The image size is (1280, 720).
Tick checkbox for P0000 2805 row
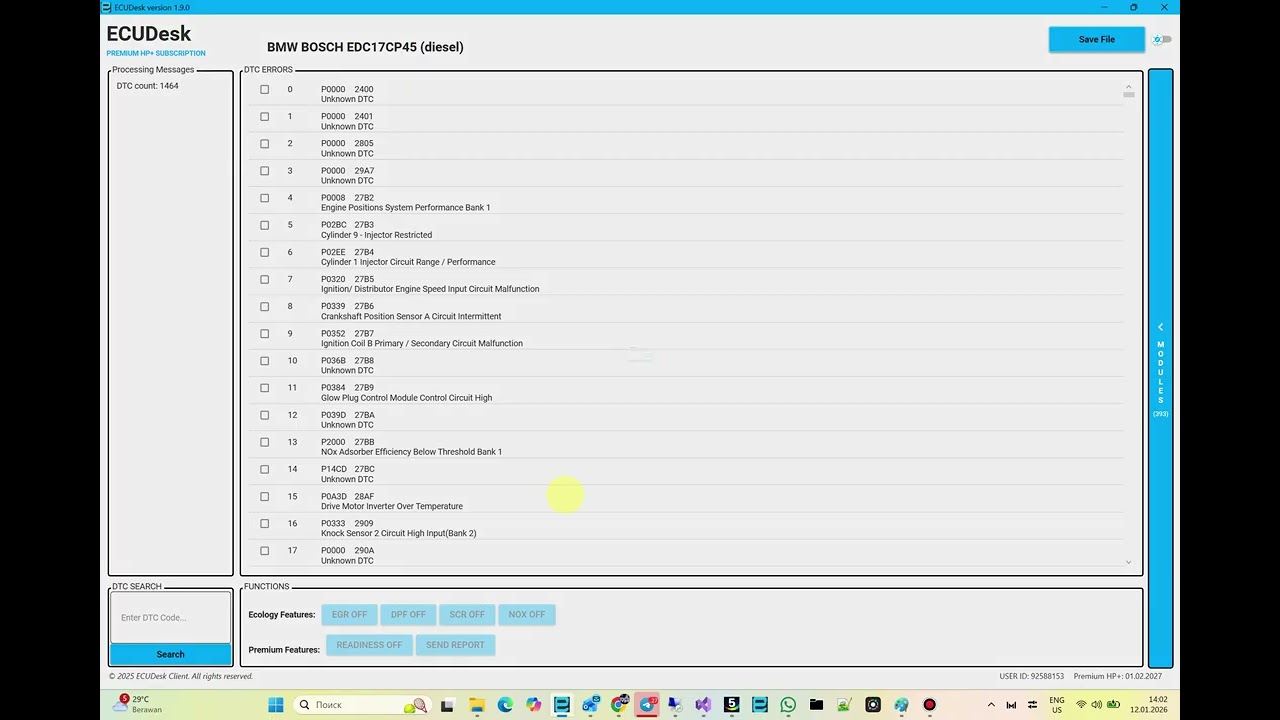pyautogui.click(x=265, y=144)
